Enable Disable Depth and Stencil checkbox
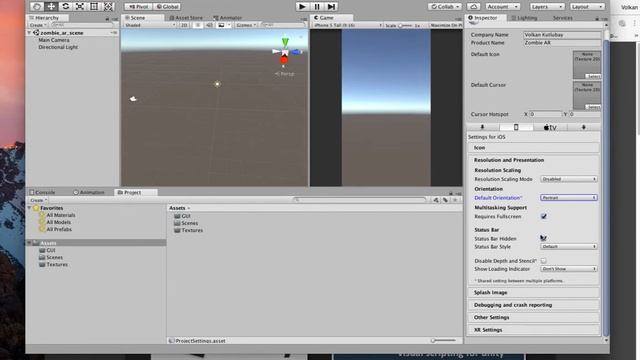The image size is (640, 360). click(544, 260)
